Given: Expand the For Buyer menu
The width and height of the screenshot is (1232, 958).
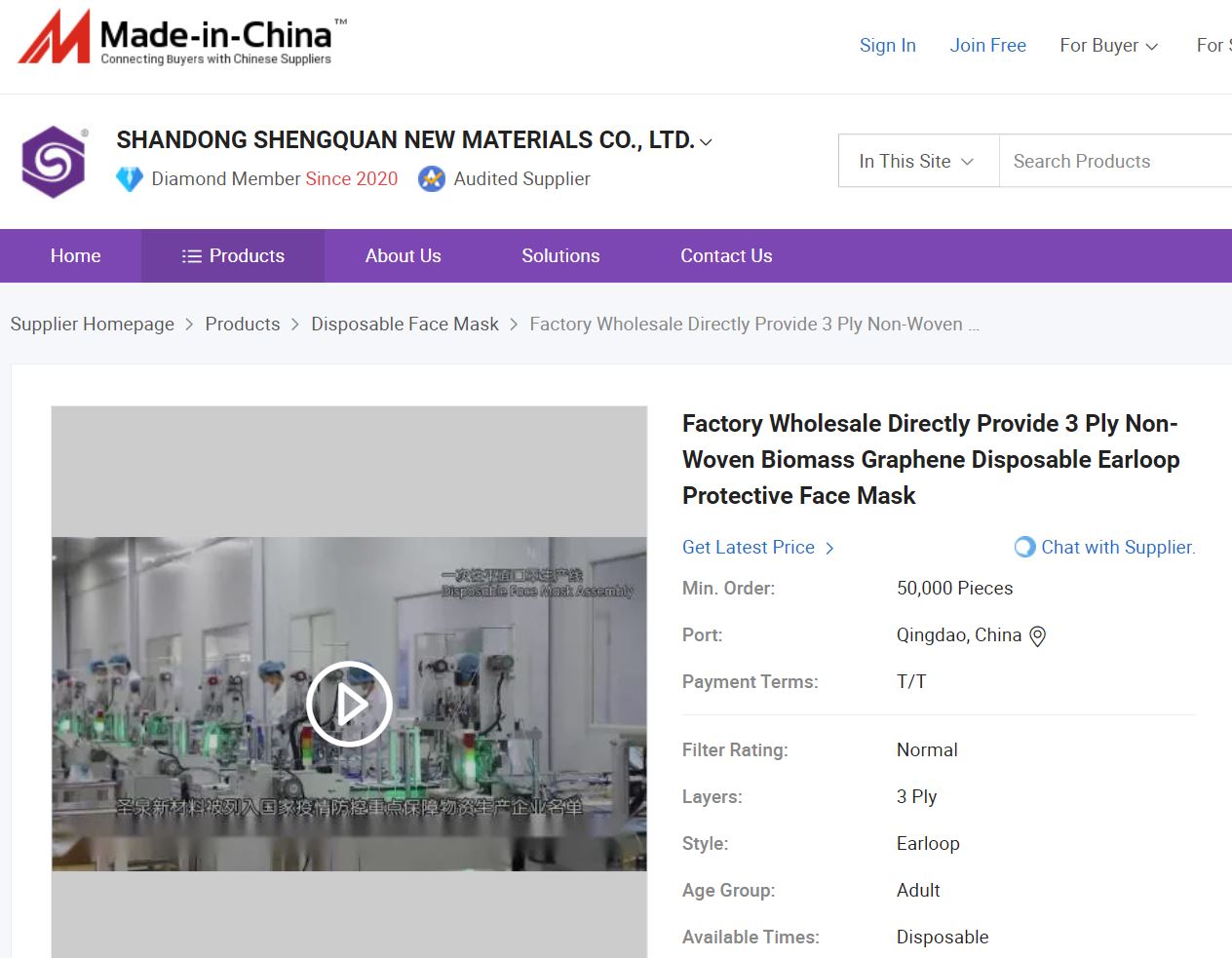Looking at the screenshot, I should pos(1108,45).
